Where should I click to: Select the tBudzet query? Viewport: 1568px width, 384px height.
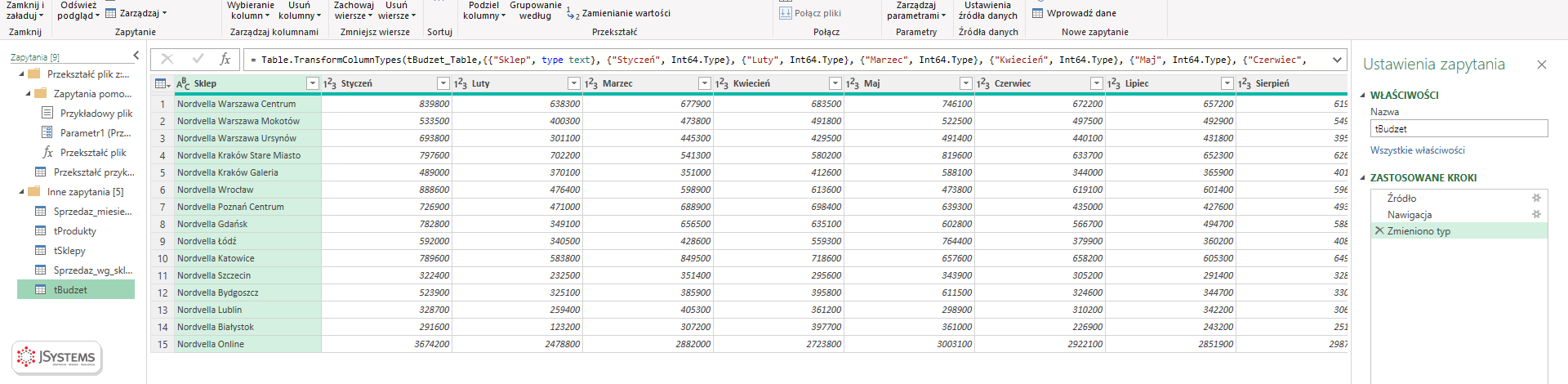click(x=76, y=290)
